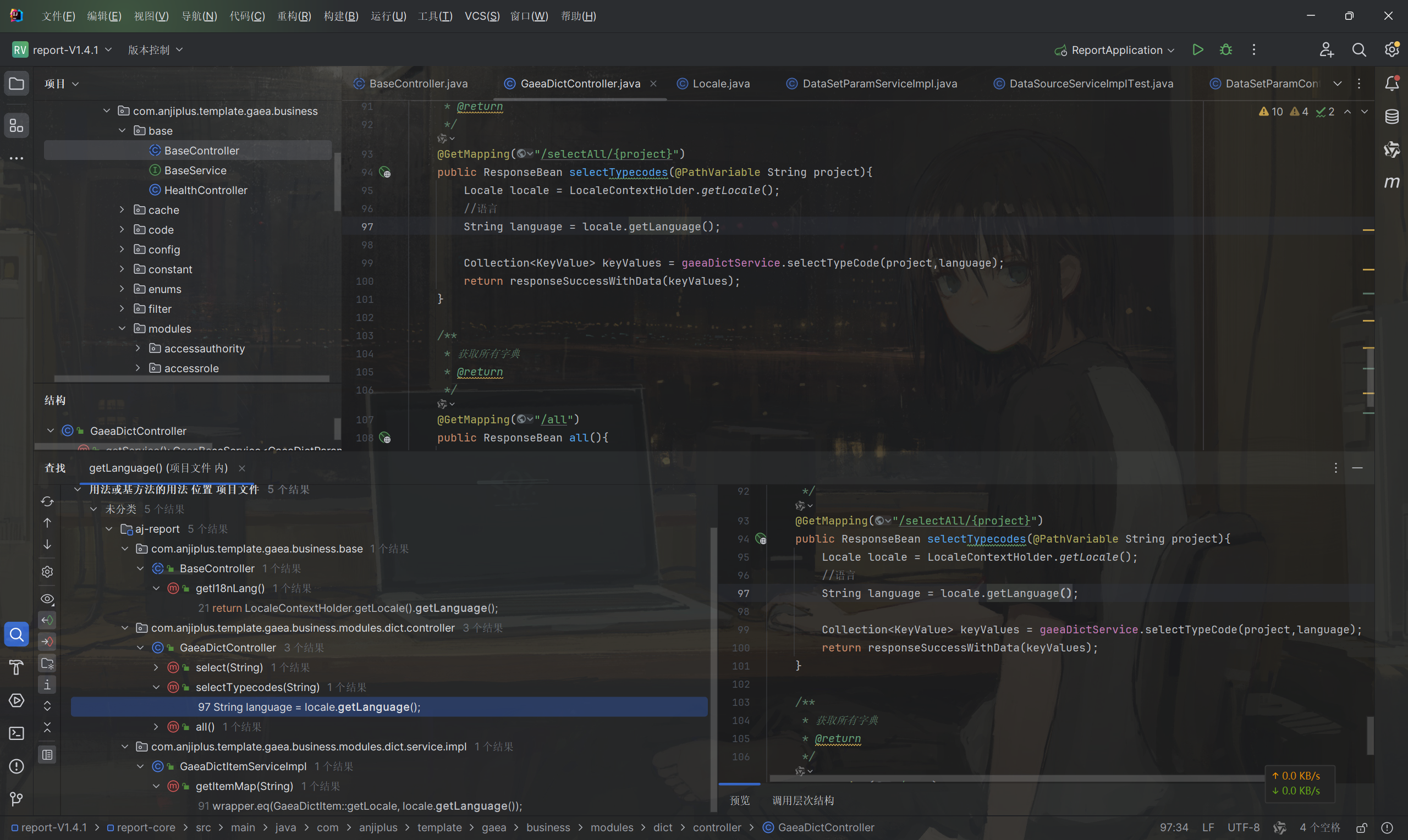This screenshot has width=1408, height=840.
Task: Open the Notifications bell tool window
Action: 1391,84
